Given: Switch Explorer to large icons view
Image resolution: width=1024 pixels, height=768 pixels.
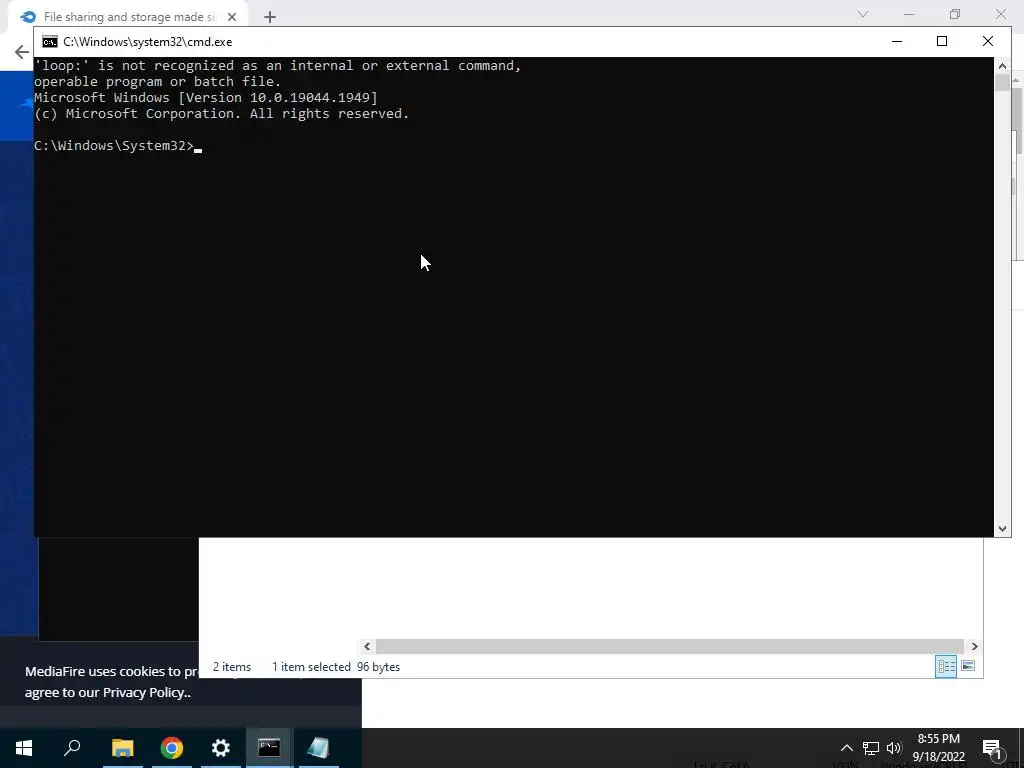Looking at the screenshot, I should 968,666.
